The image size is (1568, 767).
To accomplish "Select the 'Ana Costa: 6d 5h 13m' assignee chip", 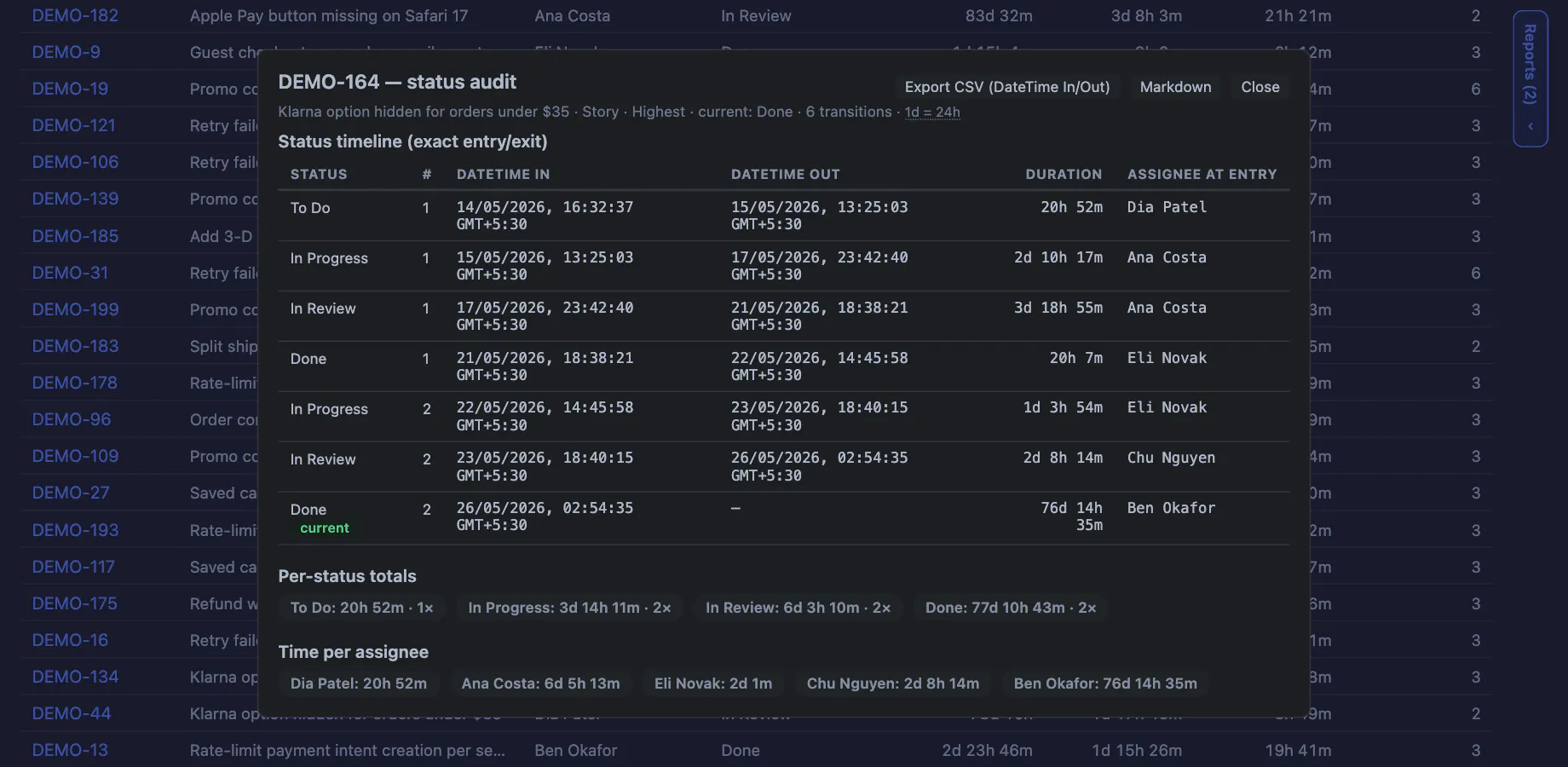I will [540, 683].
